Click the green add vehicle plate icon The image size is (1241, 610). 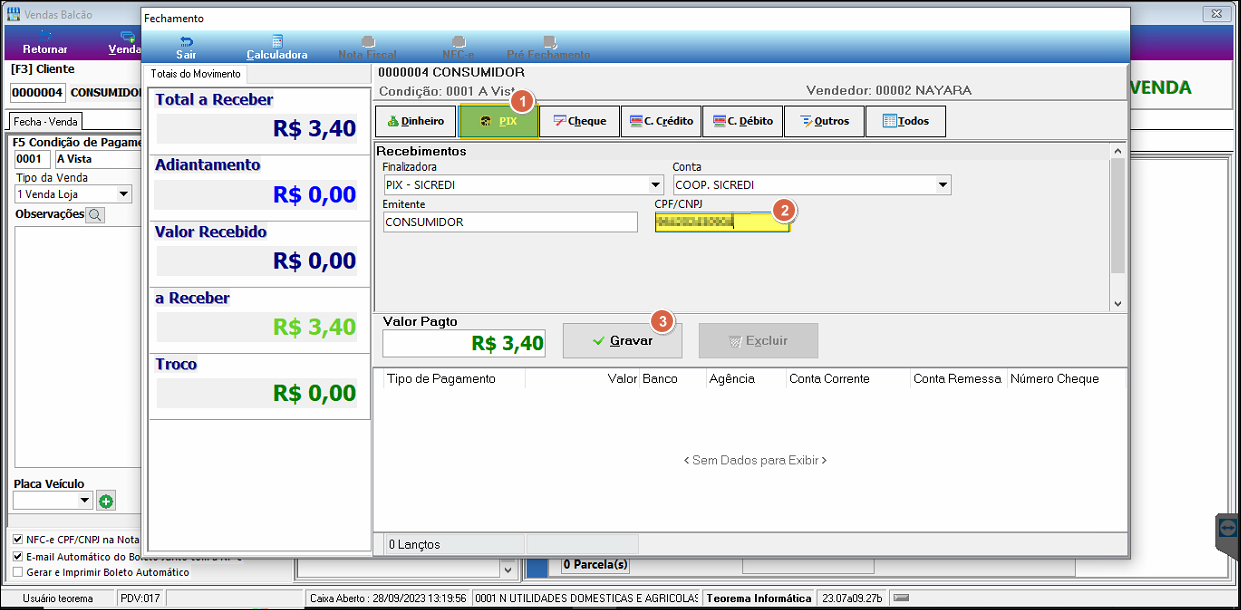106,501
